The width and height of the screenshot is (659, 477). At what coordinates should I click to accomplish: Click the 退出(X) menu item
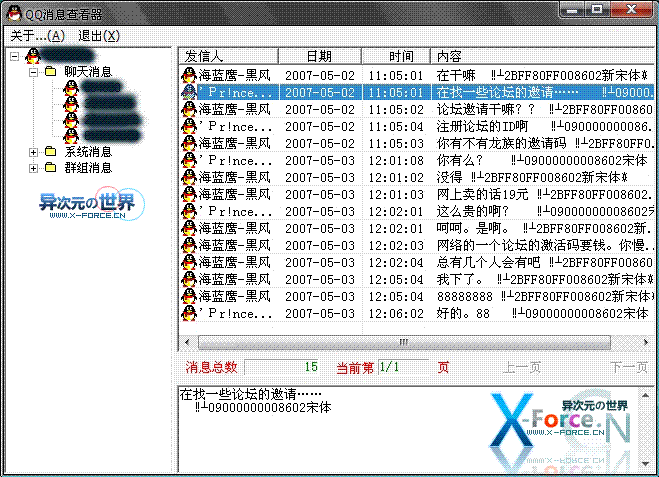[99, 36]
